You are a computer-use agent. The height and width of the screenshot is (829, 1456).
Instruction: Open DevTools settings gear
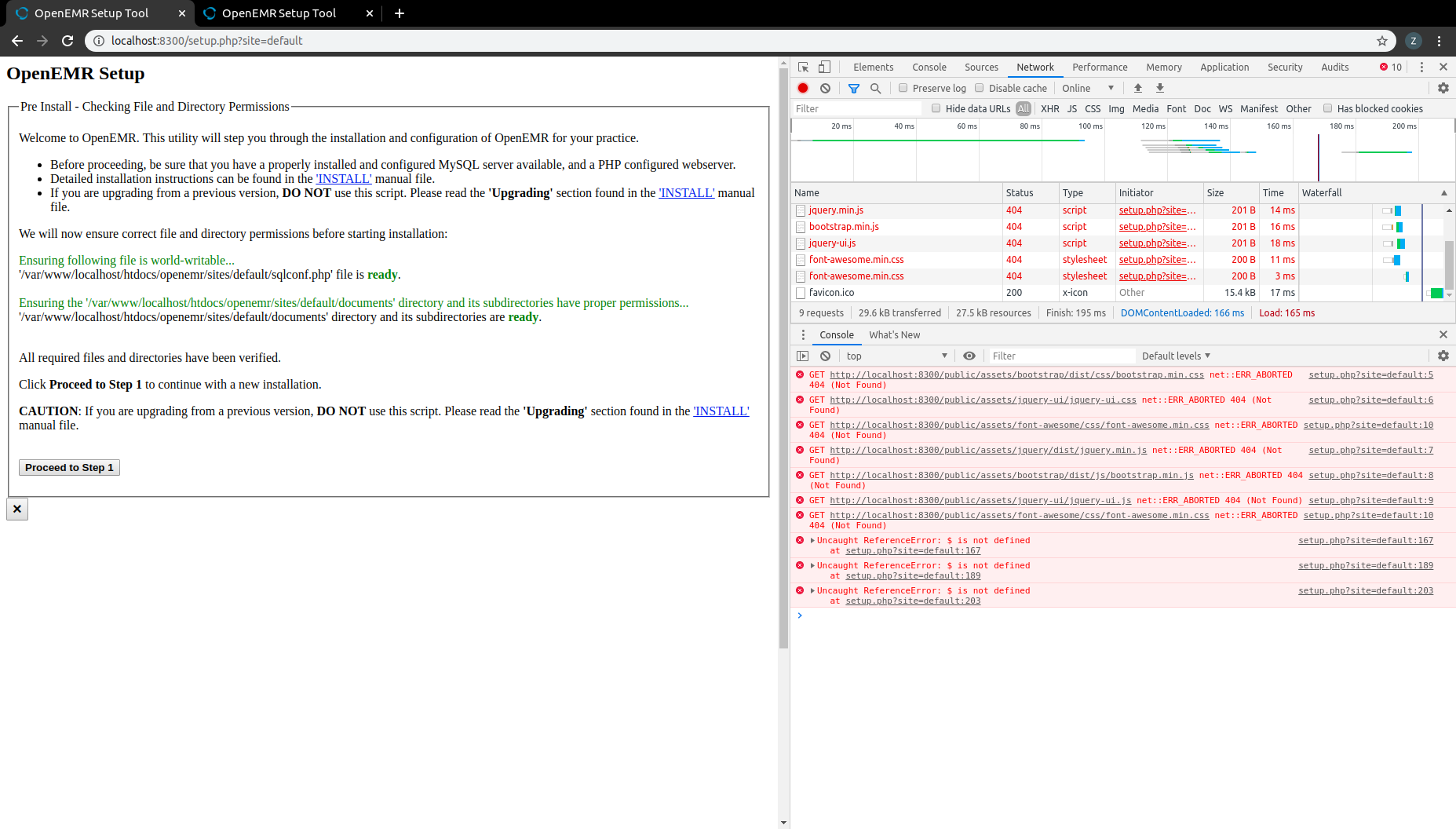(1443, 88)
